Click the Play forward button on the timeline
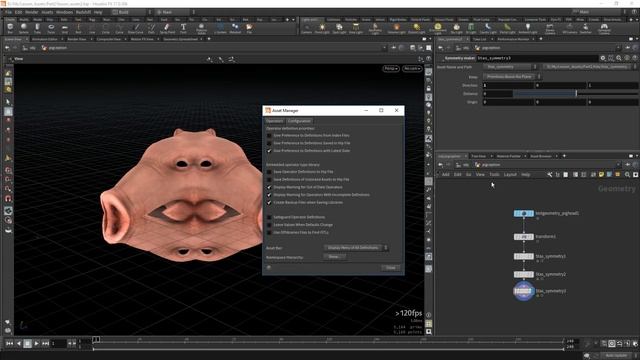This screenshot has width=640, height=360. pyautogui.click(x=36, y=344)
